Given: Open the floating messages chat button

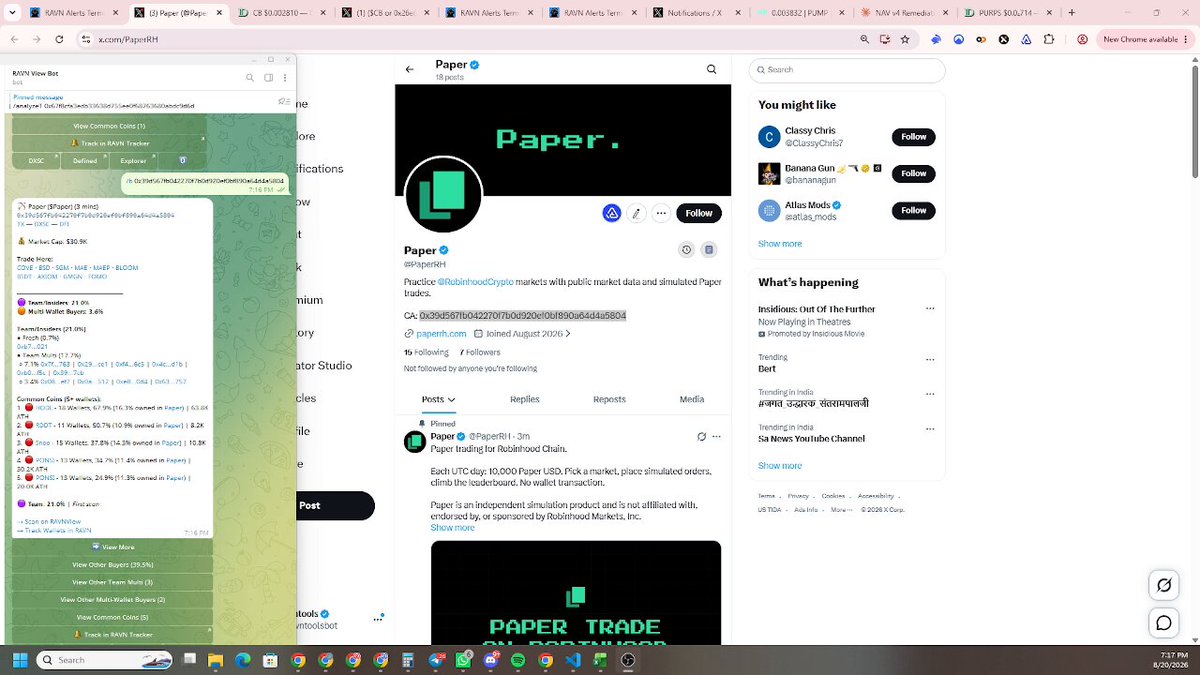Looking at the screenshot, I should (x=1164, y=623).
